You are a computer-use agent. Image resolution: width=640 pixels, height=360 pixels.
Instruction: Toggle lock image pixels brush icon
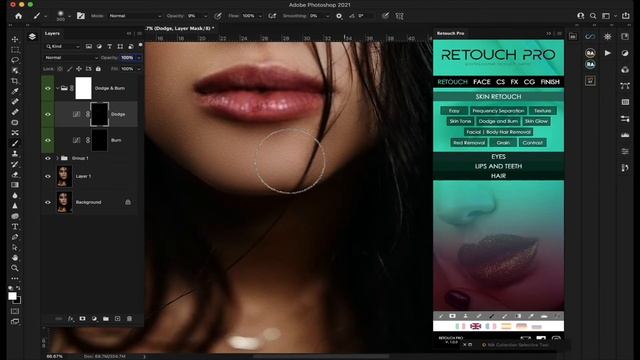(x=69, y=69)
